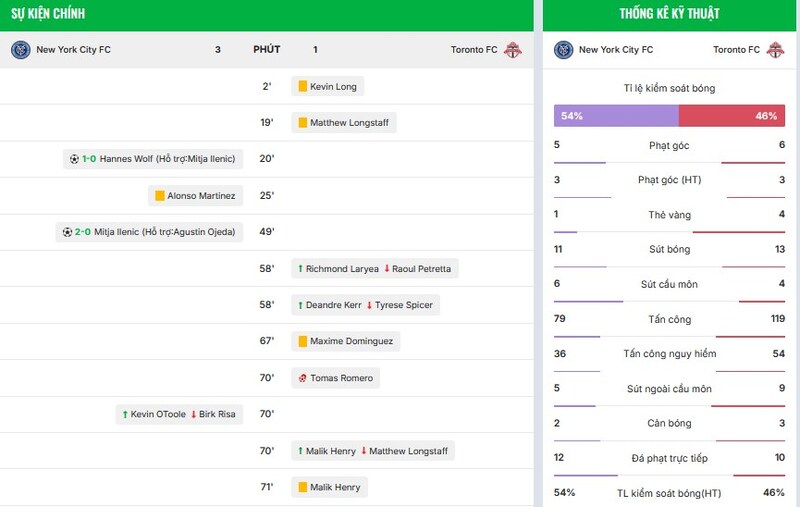Click New York City FC logo in statistics panel
This screenshot has width=800, height=507.
click(x=564, y=50)
